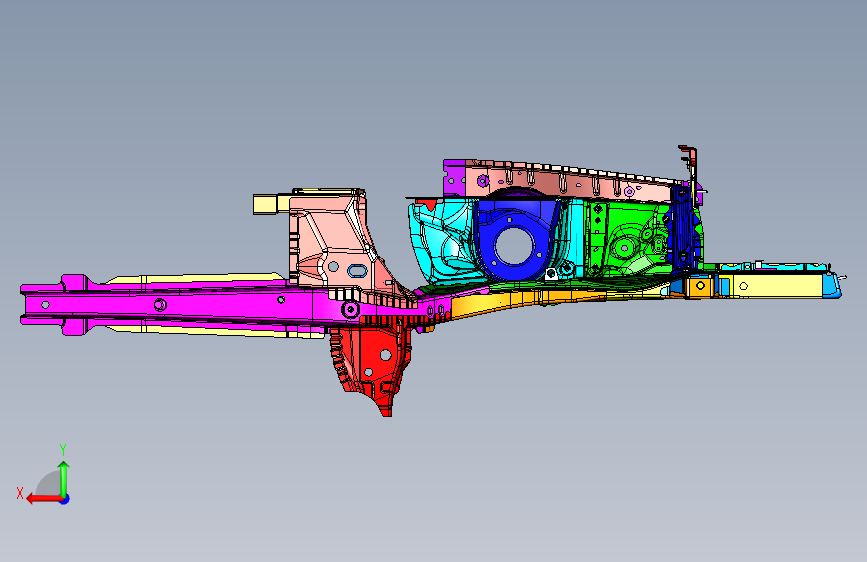Click the red X axis arrow of triad
This screenshot has width=867, height=562.
[43, 499]
